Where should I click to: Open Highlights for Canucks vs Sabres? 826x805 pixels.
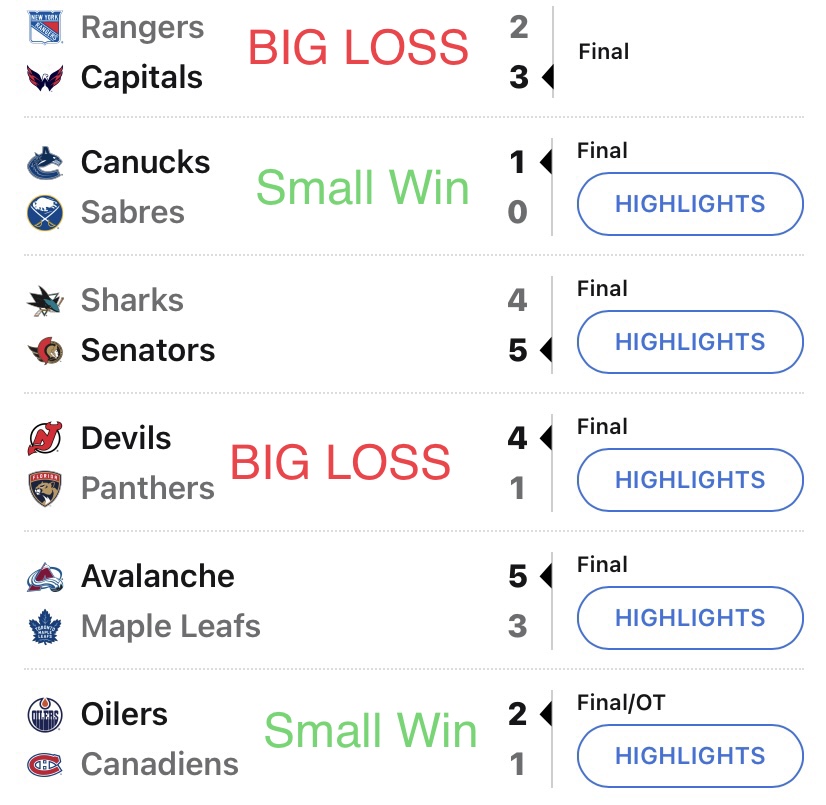tap(690, 204)
